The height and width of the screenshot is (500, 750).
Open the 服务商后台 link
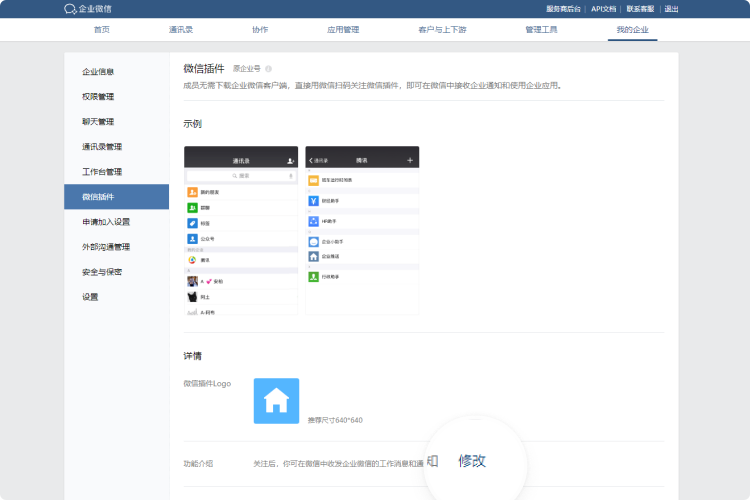coord(563,9)
